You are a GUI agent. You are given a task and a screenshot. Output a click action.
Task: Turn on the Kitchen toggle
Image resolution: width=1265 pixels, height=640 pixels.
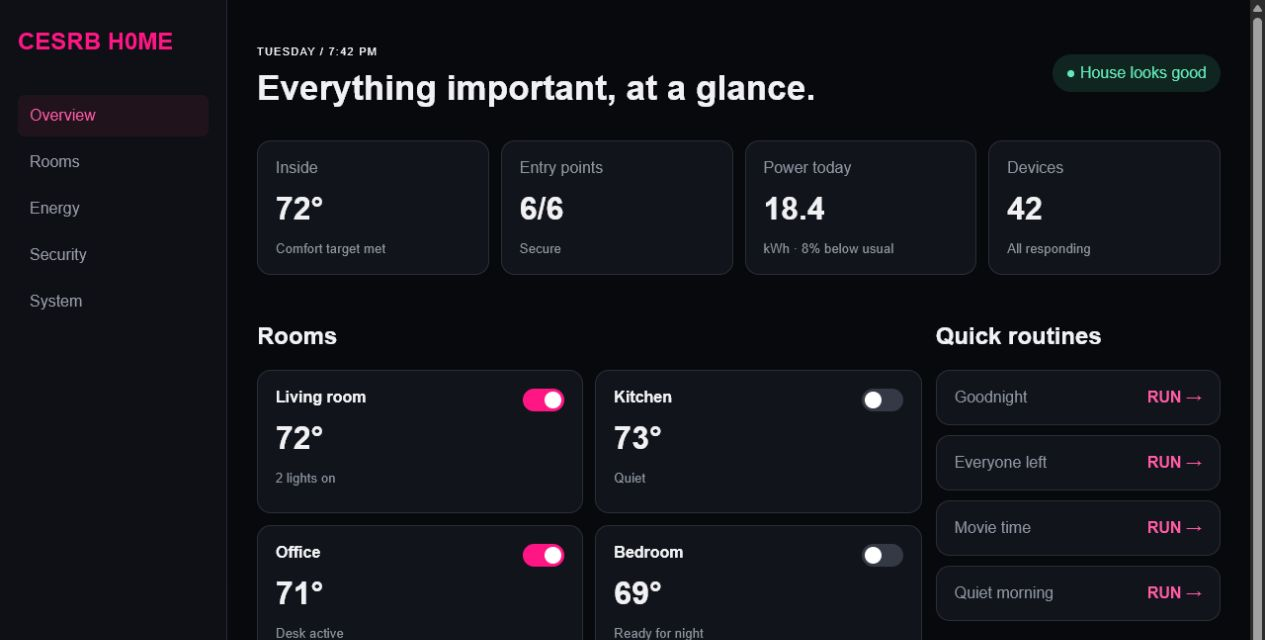click(882, 400)
